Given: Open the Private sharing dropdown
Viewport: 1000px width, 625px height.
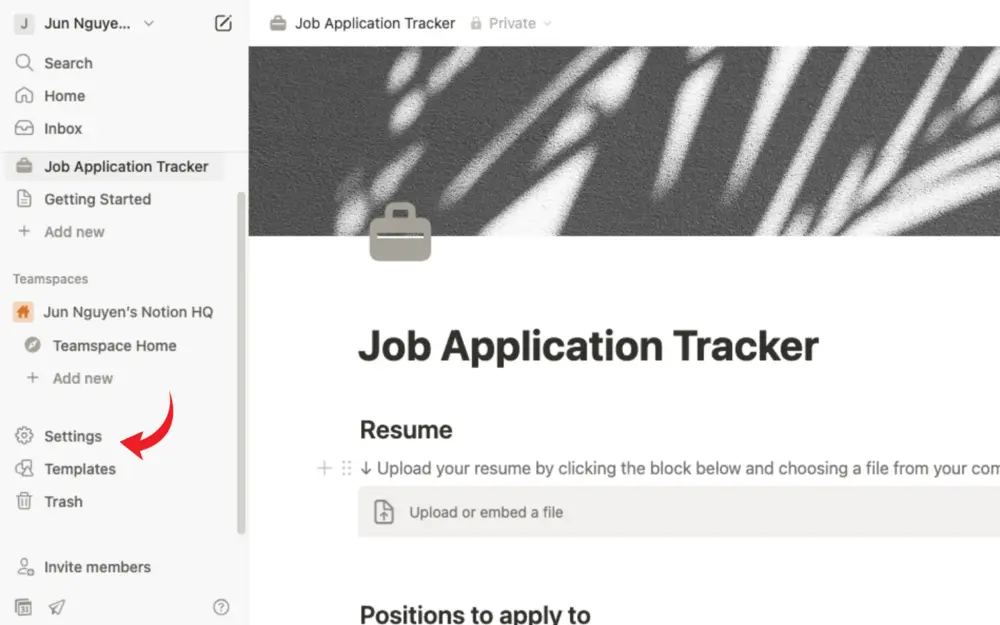Looking at the screenshot, I should pos(511,24).
